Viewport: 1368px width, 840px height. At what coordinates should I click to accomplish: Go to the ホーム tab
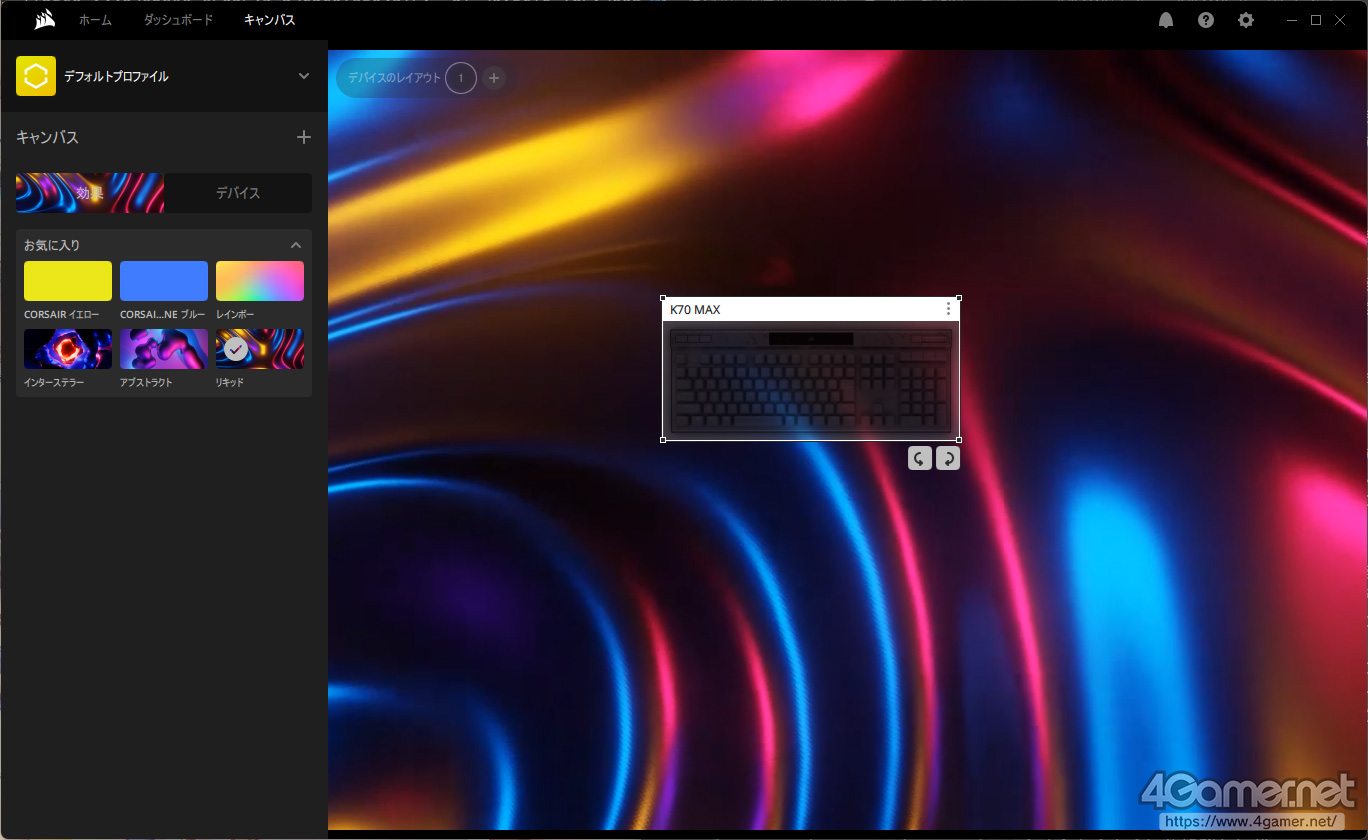pyautogui.click(x=95, y=20)
